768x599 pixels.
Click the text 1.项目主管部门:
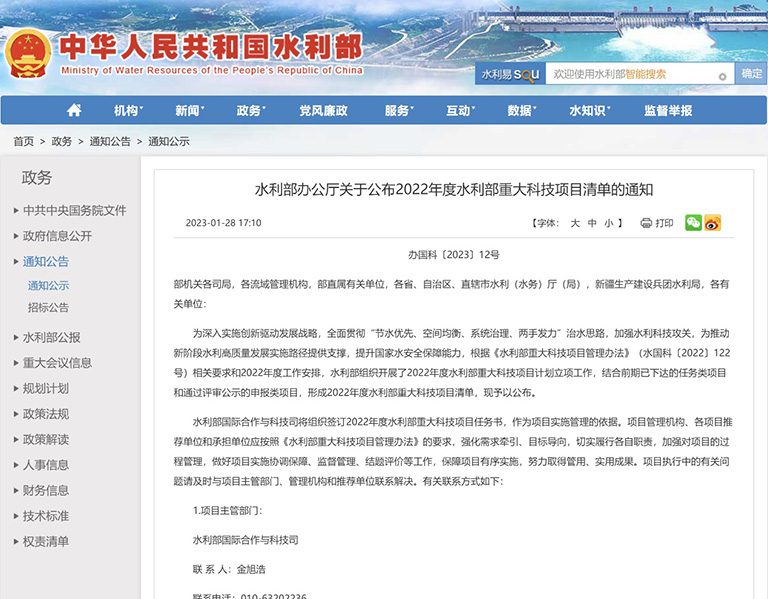pyautogui.click(x=228, y=511)
